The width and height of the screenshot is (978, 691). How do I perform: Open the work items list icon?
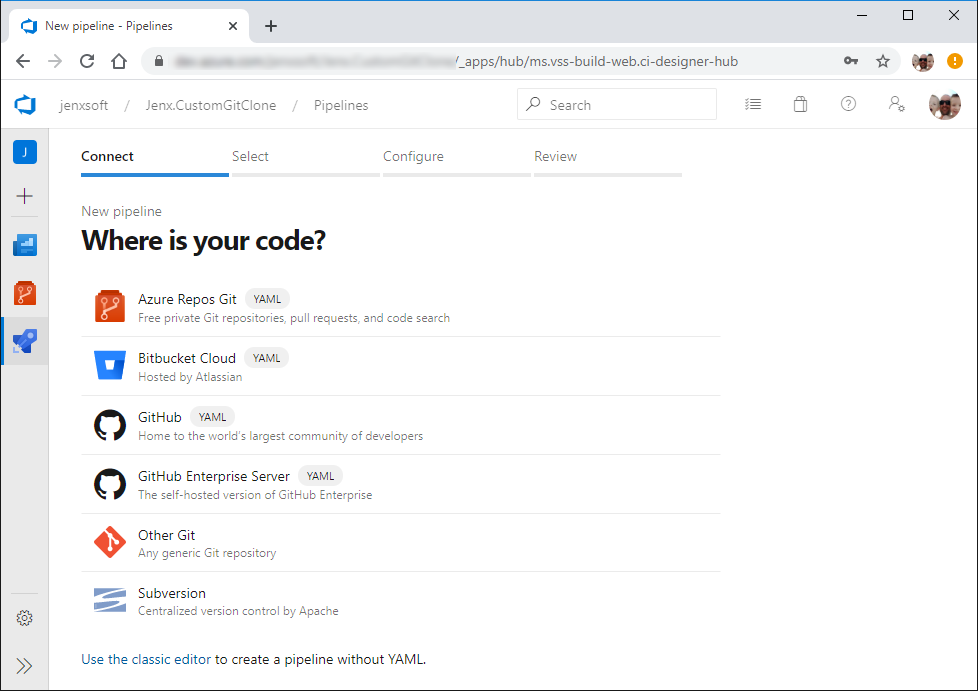pos(753,104)
